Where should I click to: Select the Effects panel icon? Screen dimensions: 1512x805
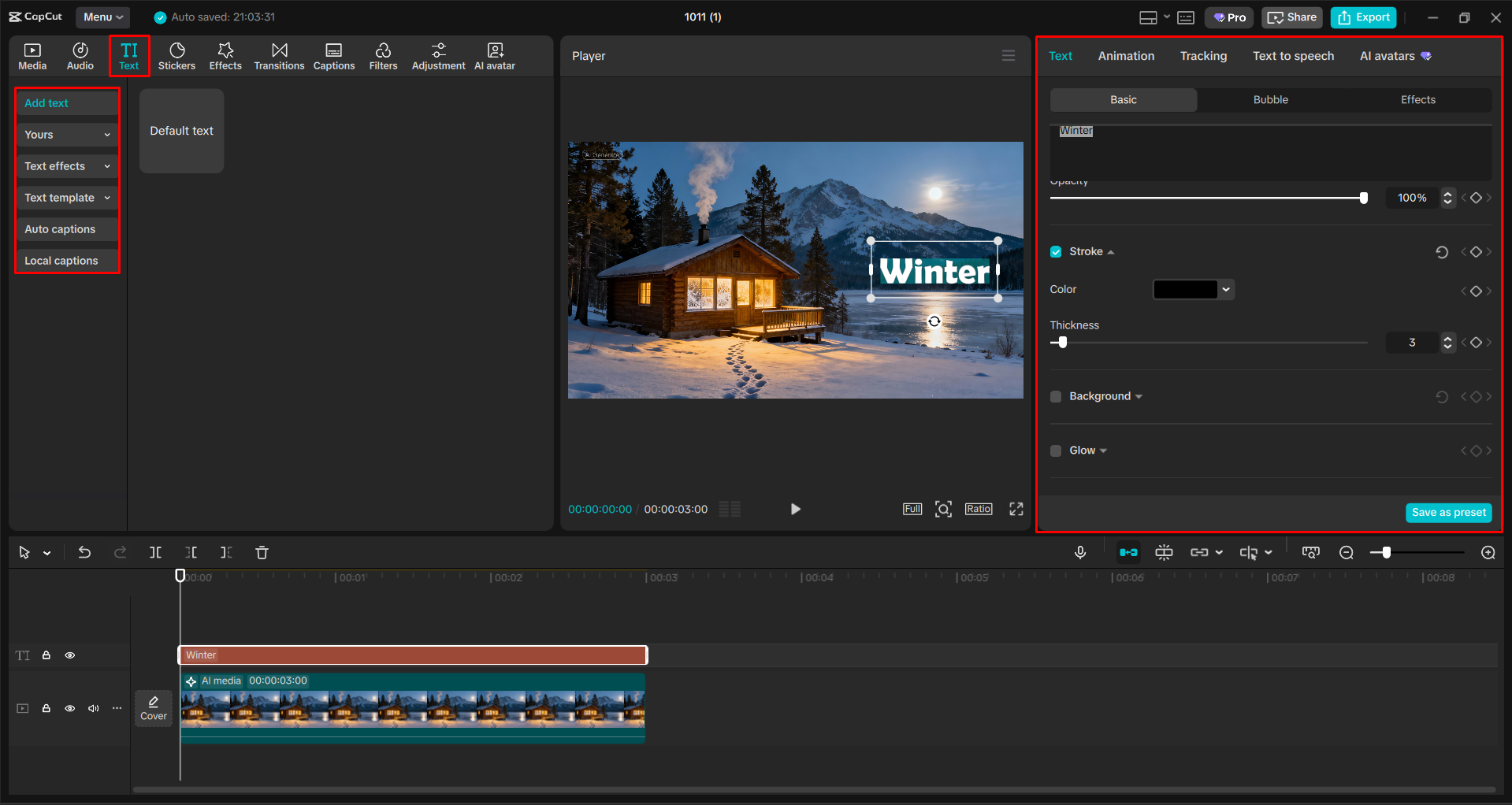(x=225, y=55)
